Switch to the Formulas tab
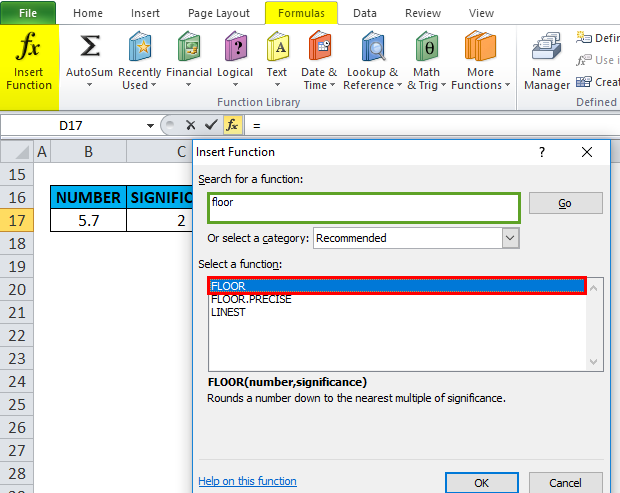 (301, 13)
